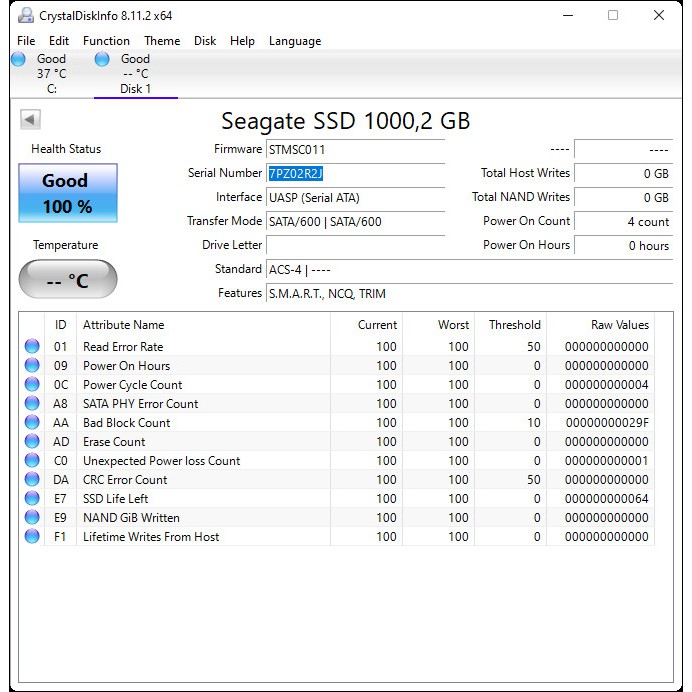692x692 pixels.
Task: Click status orb of Lifetime Writes From Host row
Action: 32,536
